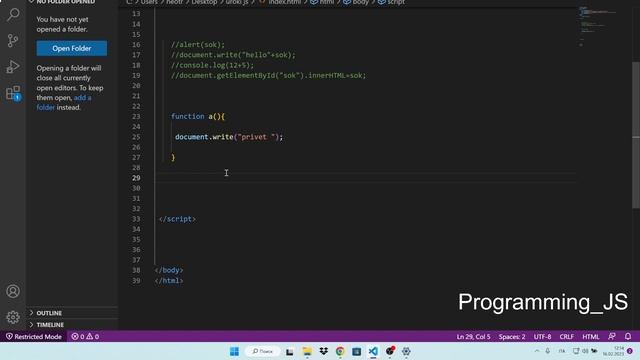Click line number 23 in the gutter
The width and height of the screenshot is (640, 360).
(136, 116)
